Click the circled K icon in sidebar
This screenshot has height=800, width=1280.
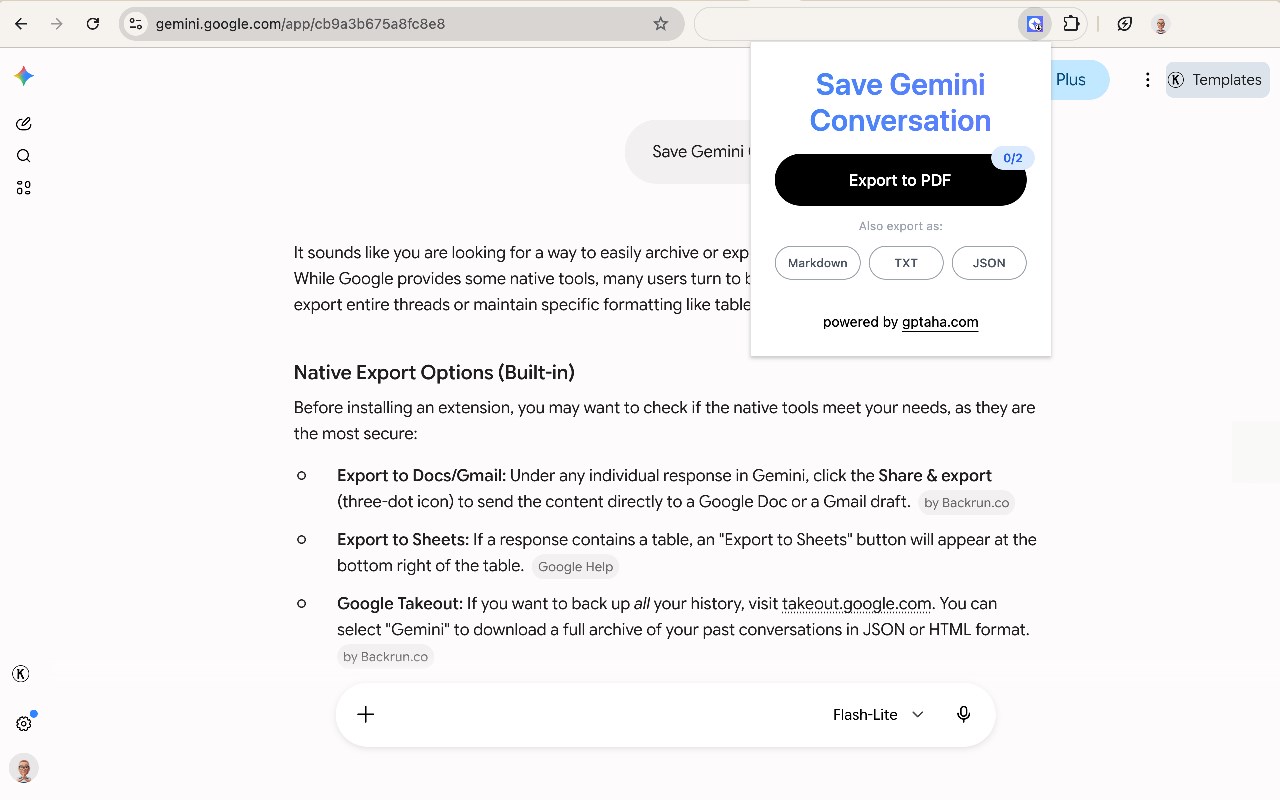pos(20,674)
